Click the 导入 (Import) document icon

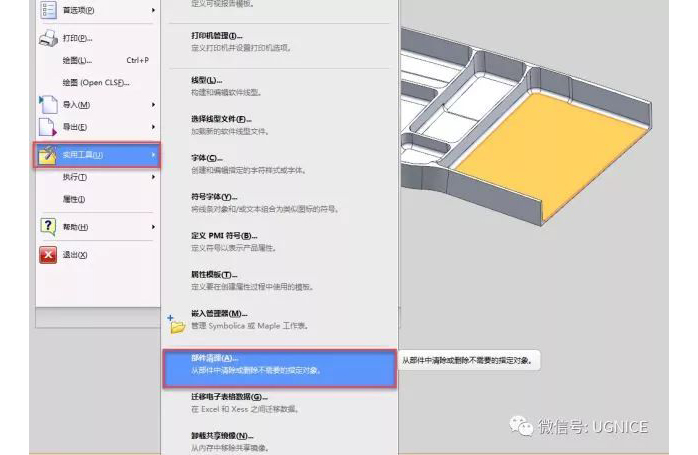click(x=47, y=104)
